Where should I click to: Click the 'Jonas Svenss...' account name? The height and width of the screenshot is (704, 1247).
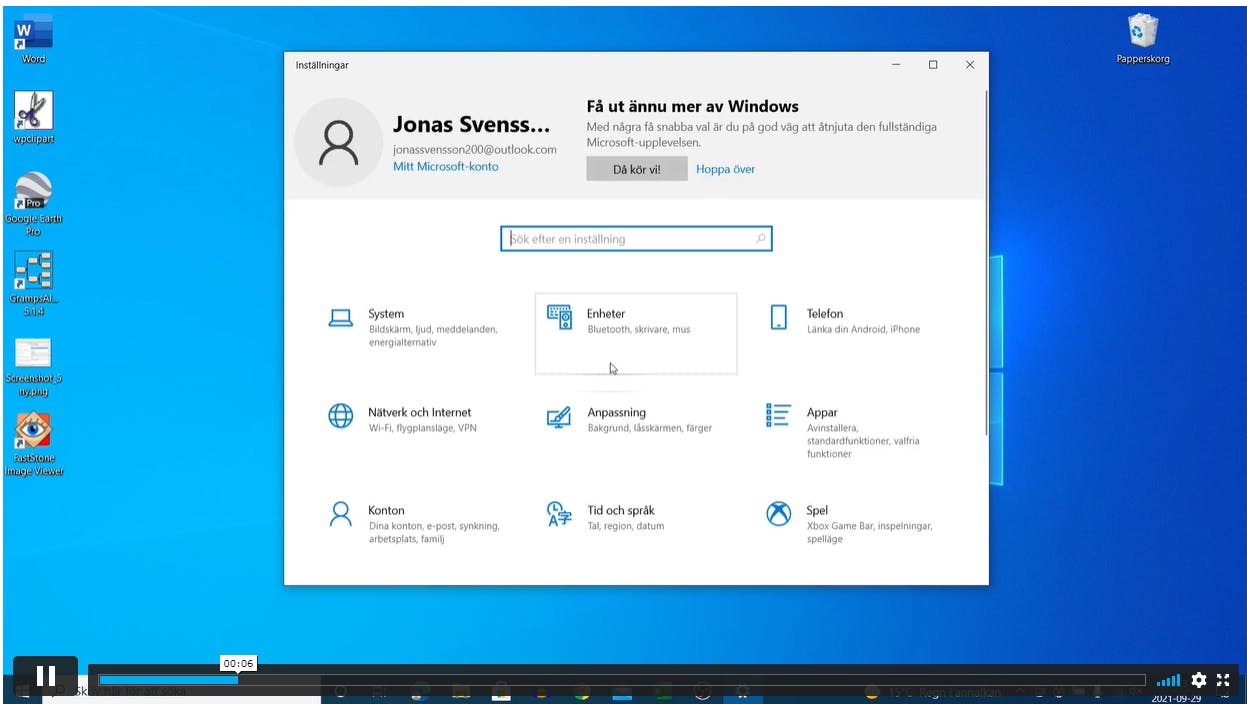[x=472, y=125]
